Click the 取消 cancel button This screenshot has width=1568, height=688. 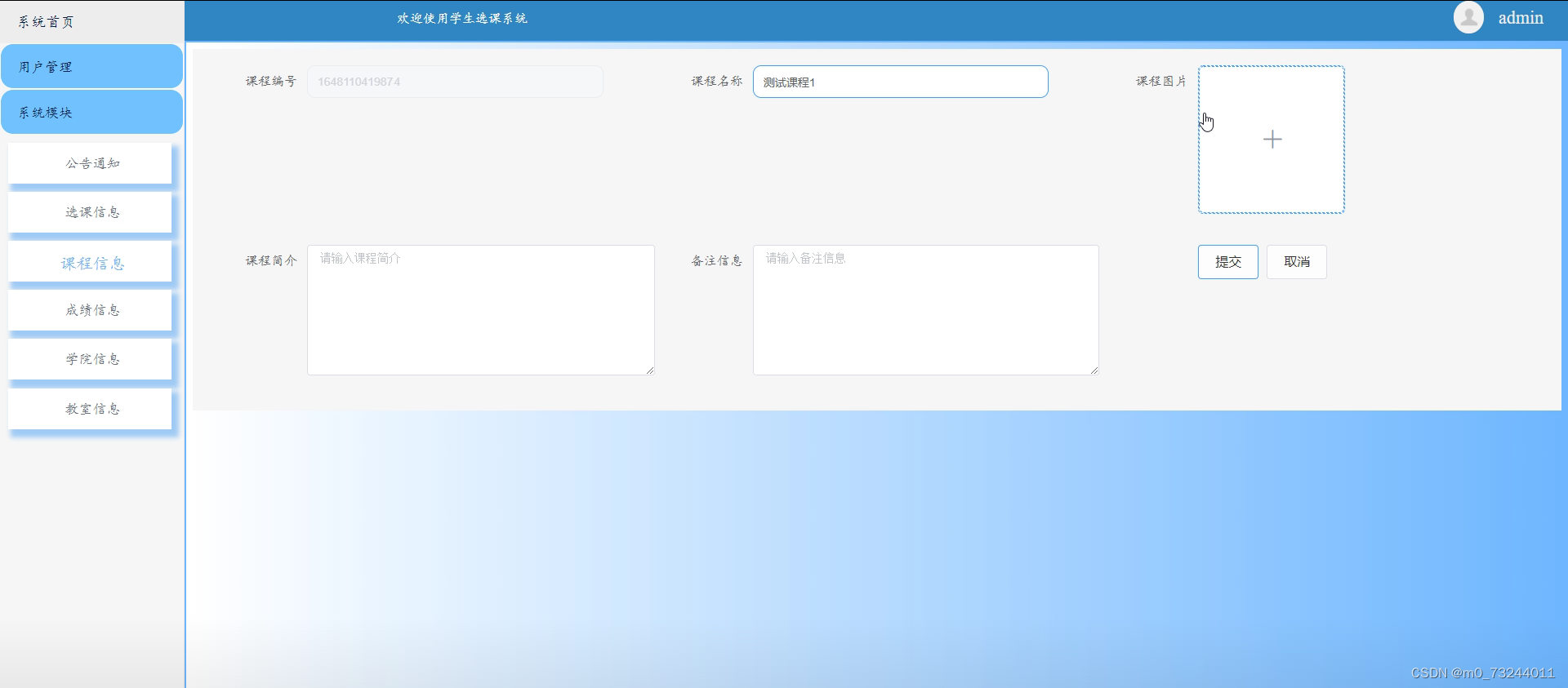[x=1296, y=262]
